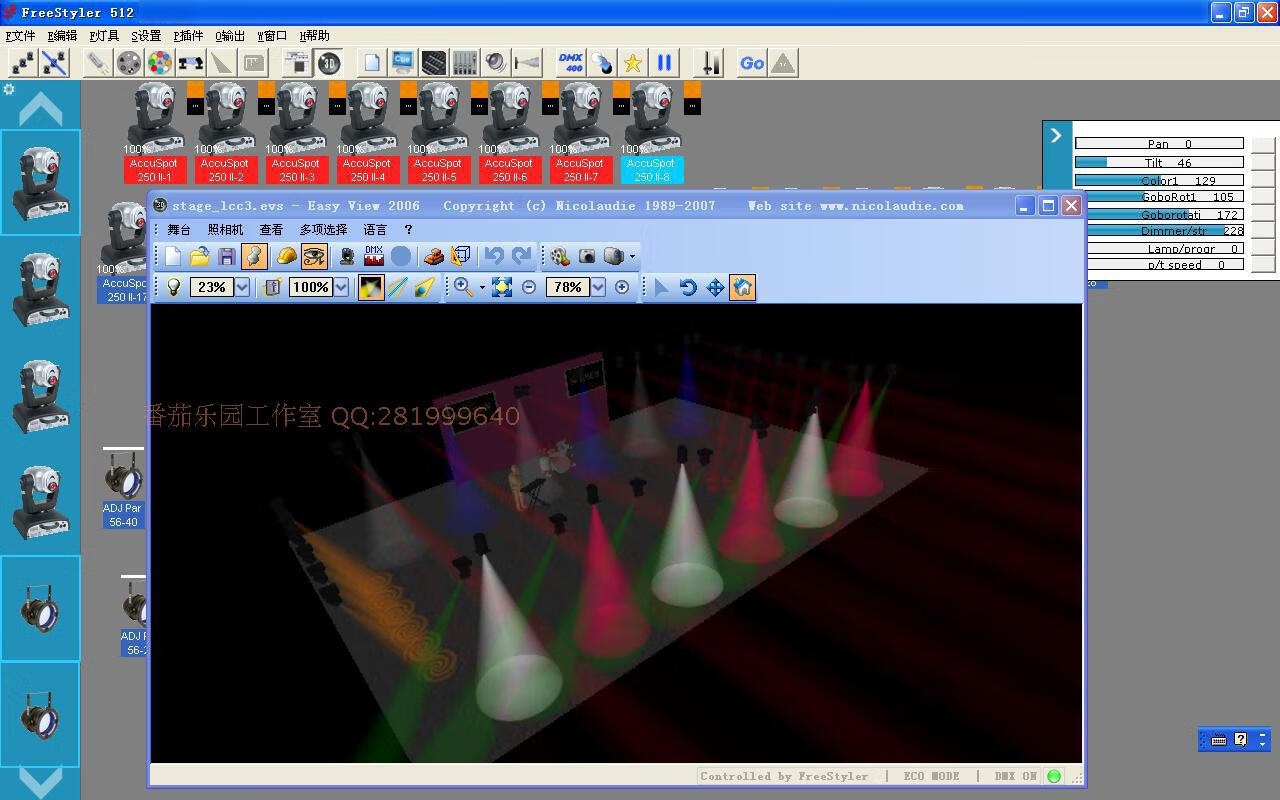
Task: Open the Cue monitor icon
Action: (x=403, y=63)
